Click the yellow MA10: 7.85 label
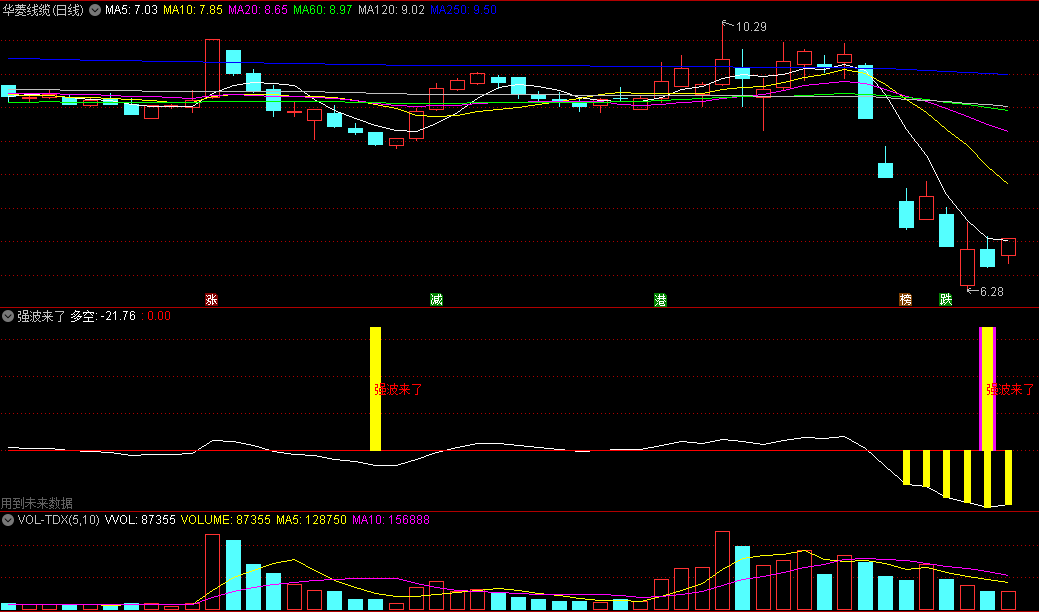 [x=193, y=10]
